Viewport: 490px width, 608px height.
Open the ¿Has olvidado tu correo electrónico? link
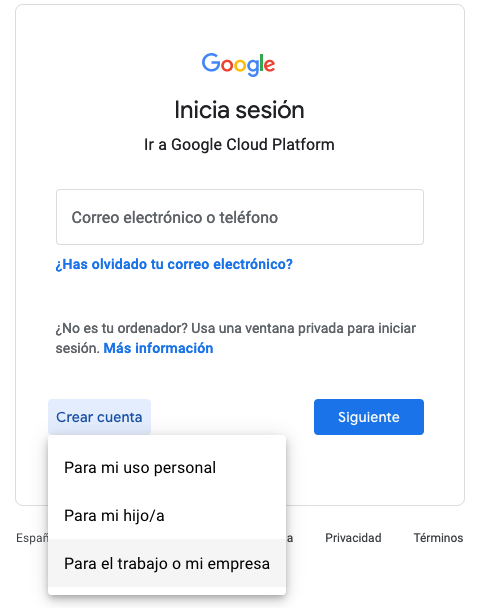click(174, 264)
